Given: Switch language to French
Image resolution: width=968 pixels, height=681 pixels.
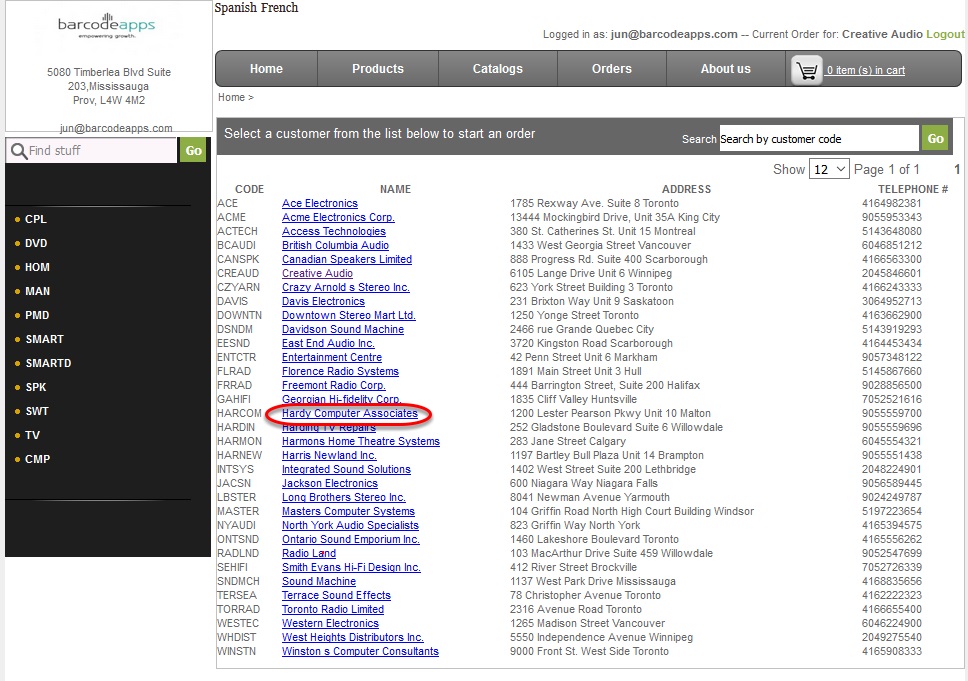Looking at the screenshot, I should point(278,7).
